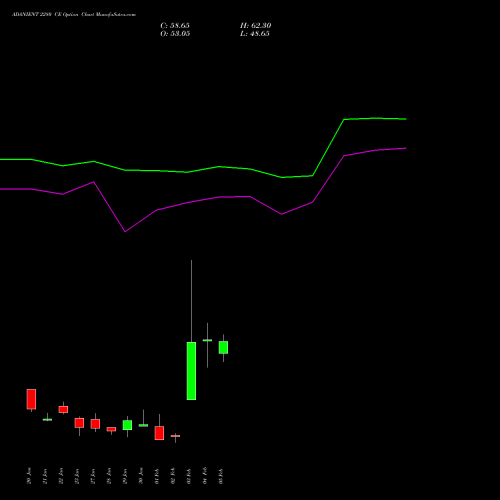Click the thin red candle for 02 Feb
500x500 pixels.
point(175,436)
